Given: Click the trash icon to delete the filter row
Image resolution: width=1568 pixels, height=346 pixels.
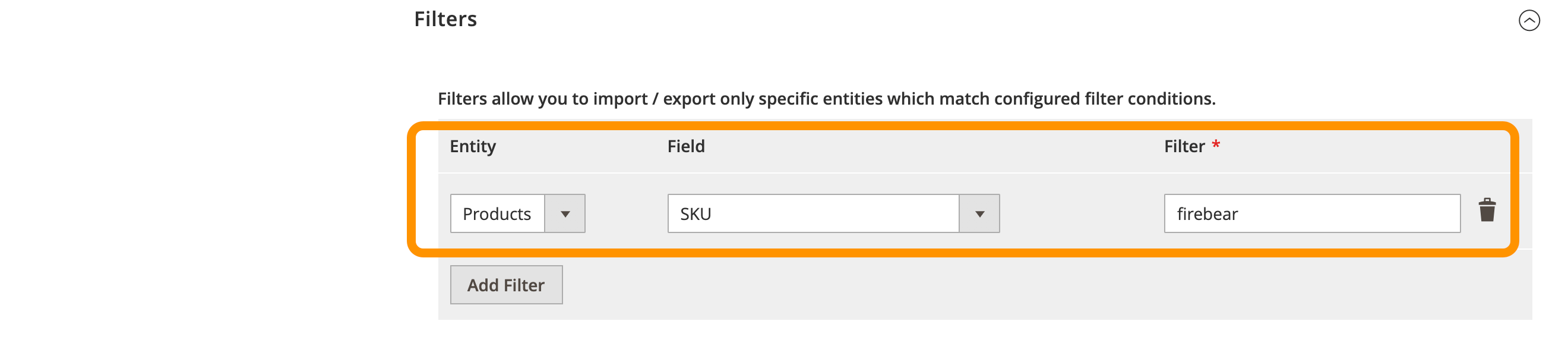Looking at the screenshot, I should (x=1487, y=213).
